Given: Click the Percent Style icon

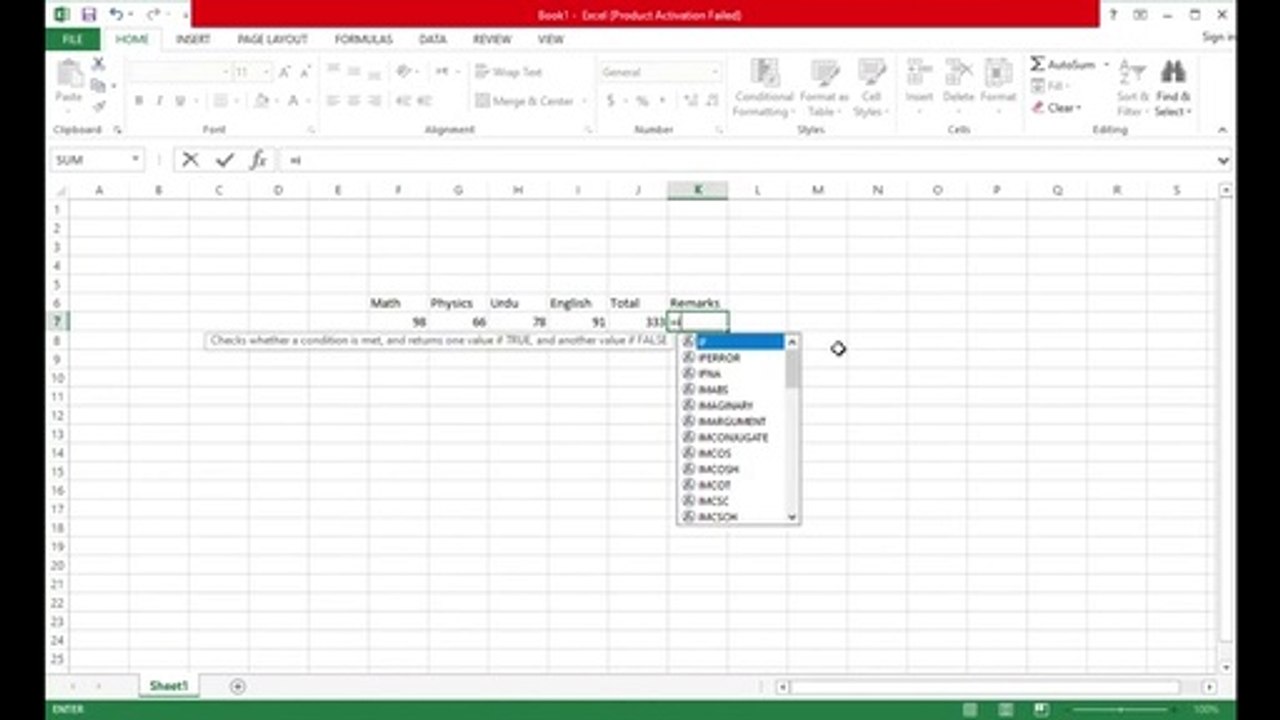Looking at the screenshot, I should click(x=642, y=101).
